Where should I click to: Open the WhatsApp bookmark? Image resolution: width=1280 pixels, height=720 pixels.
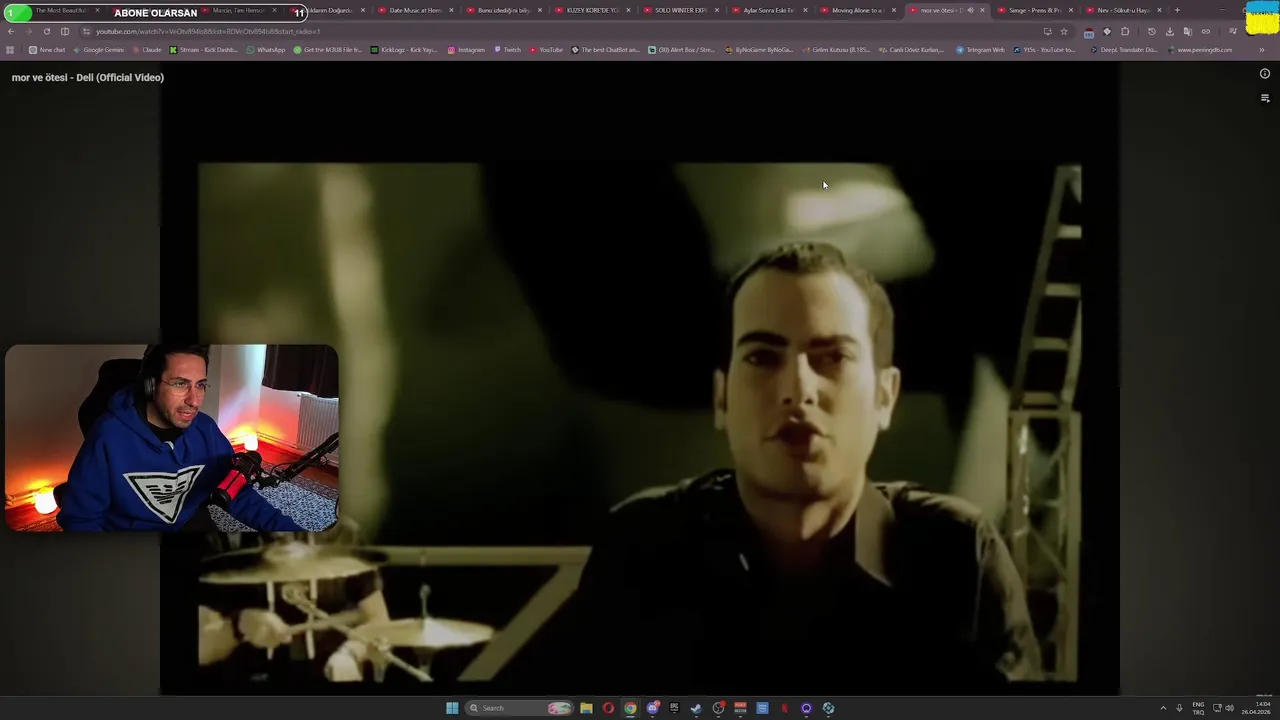(266, 50)
